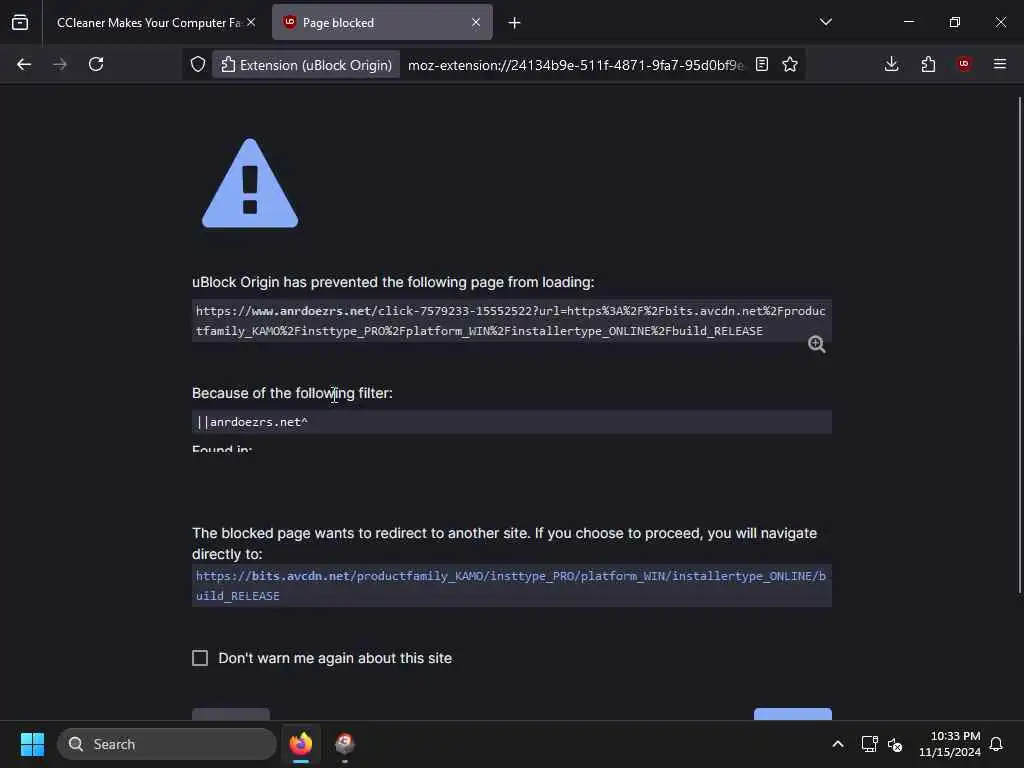Close the Page blocked tab
The image size is (1024, 768).
point(476,22)
